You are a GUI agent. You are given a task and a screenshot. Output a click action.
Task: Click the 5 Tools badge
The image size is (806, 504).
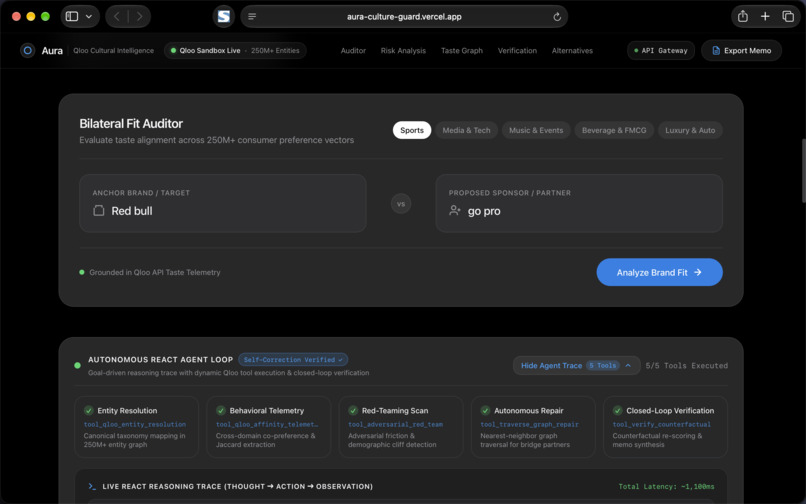click(602, 366)
